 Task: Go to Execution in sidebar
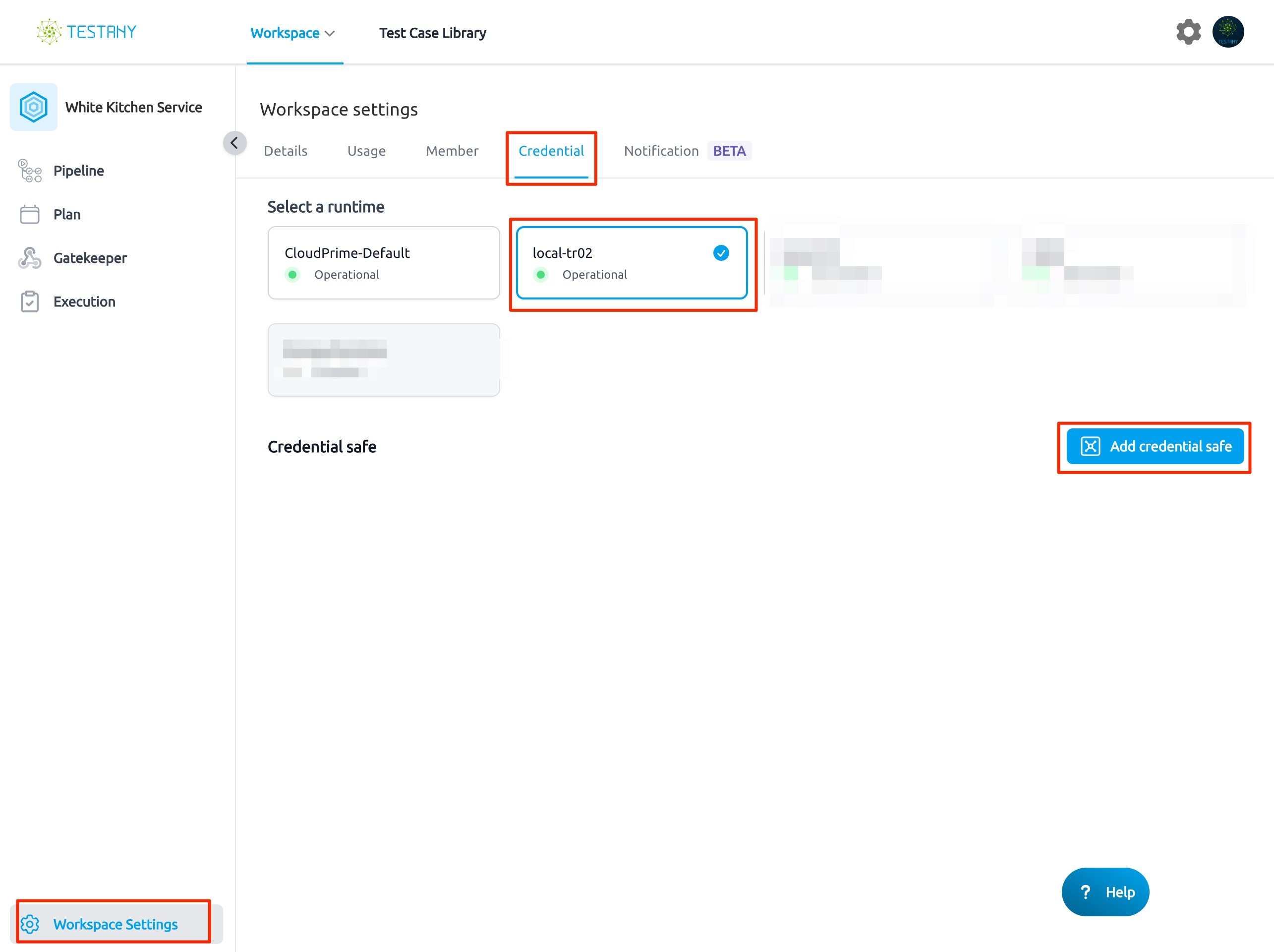[84, 302]
